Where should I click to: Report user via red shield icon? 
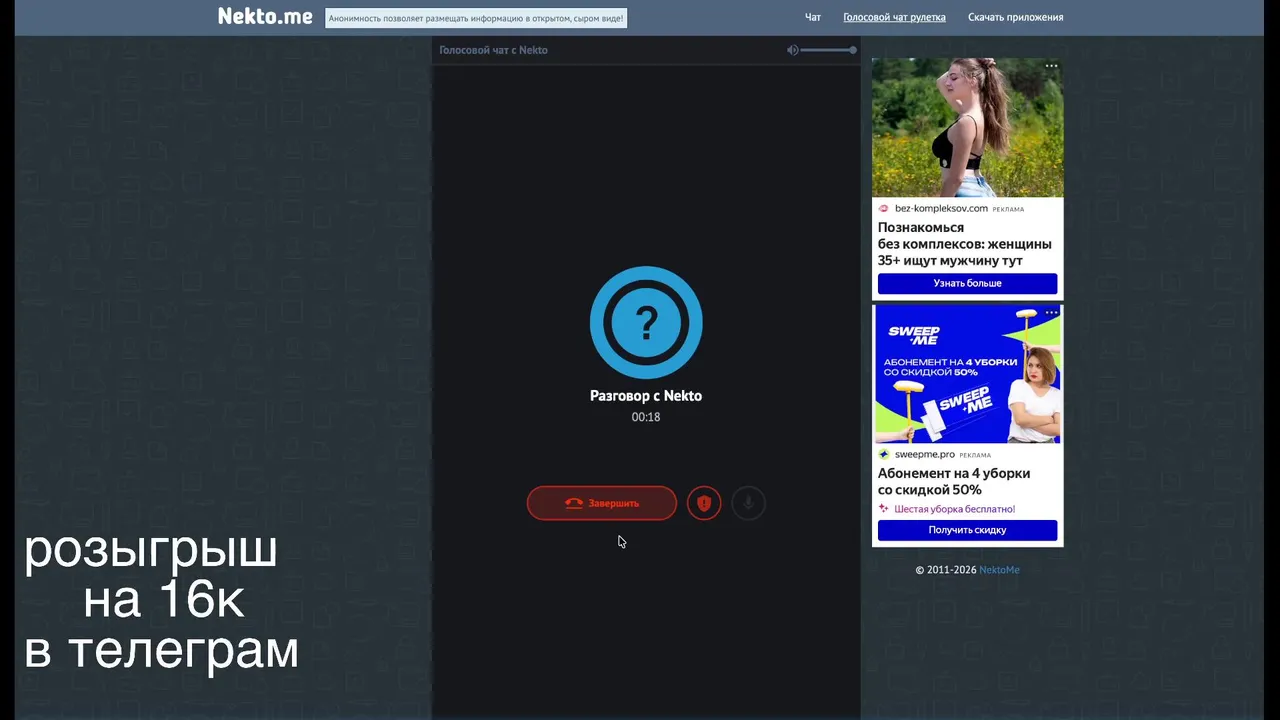[704, 503]
